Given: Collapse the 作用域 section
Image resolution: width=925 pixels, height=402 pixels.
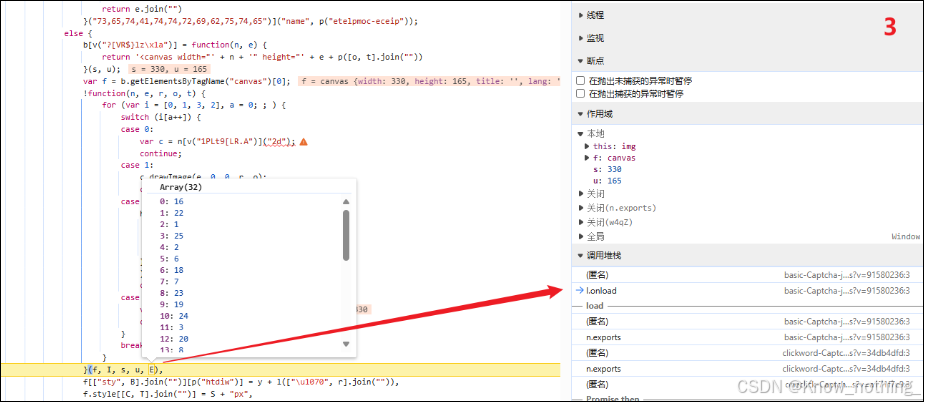Looking at the screenshot, I should 599,114.
